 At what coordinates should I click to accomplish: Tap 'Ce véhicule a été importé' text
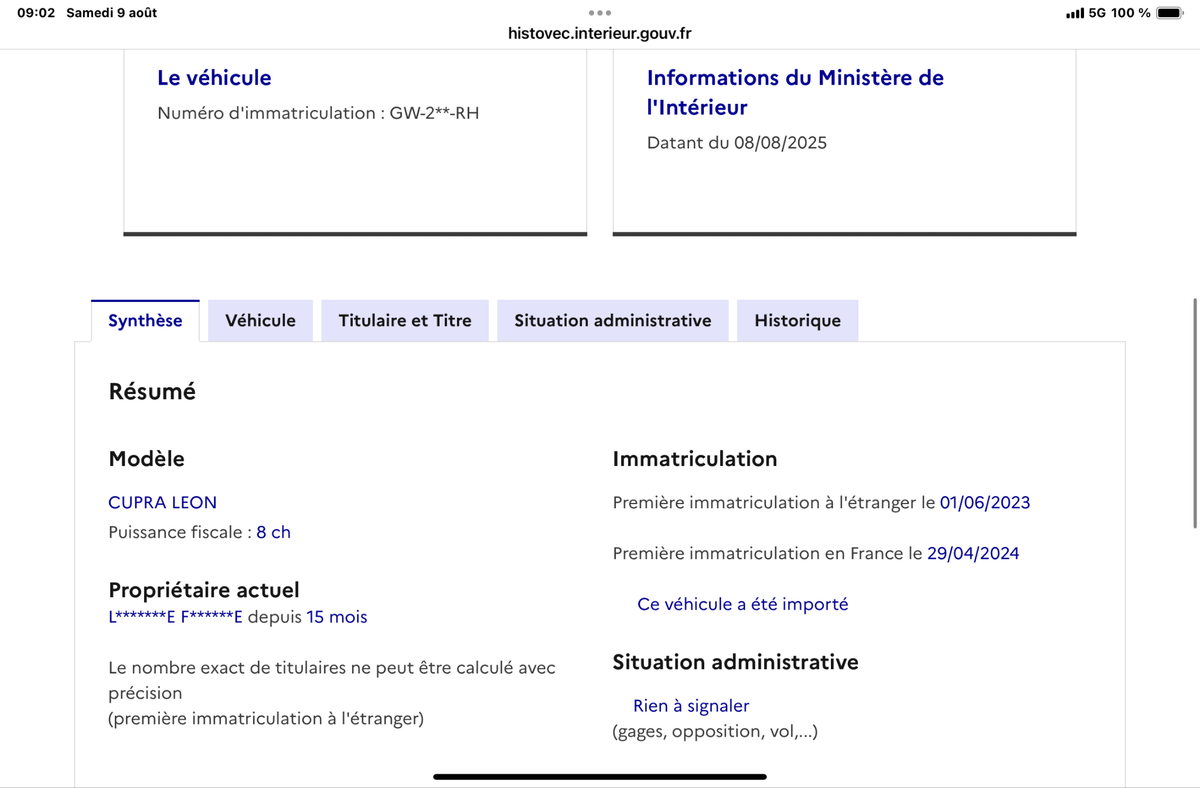click(742, 604)
